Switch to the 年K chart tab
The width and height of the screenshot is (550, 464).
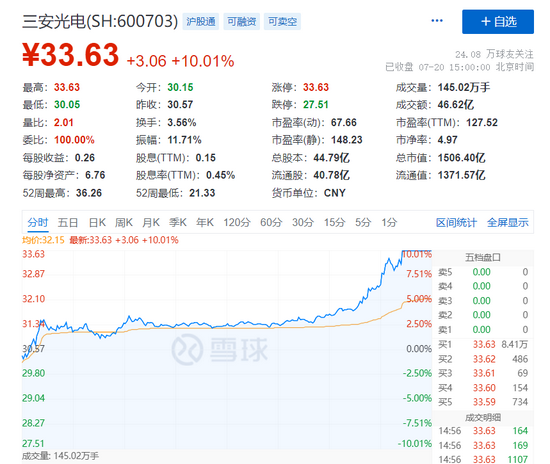coord(205,222)
